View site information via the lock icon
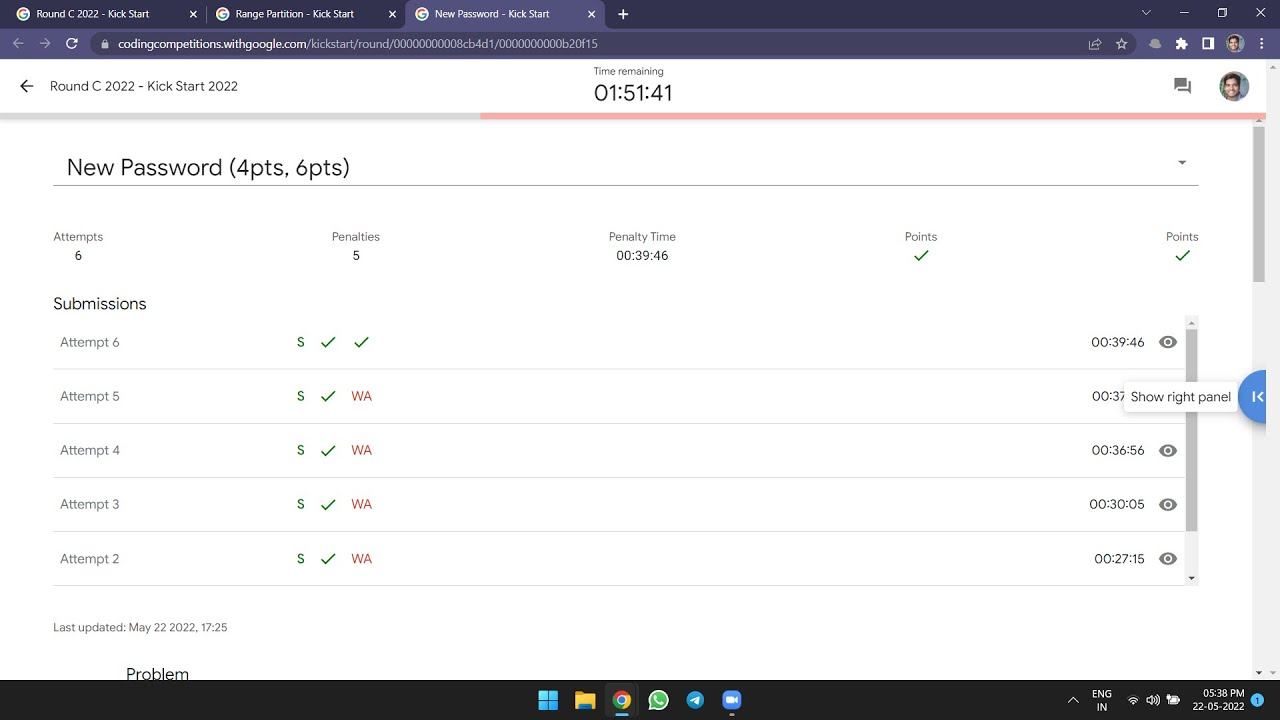Image resolution: width=1280 pixels, height=720 pixels. point(104,44)
